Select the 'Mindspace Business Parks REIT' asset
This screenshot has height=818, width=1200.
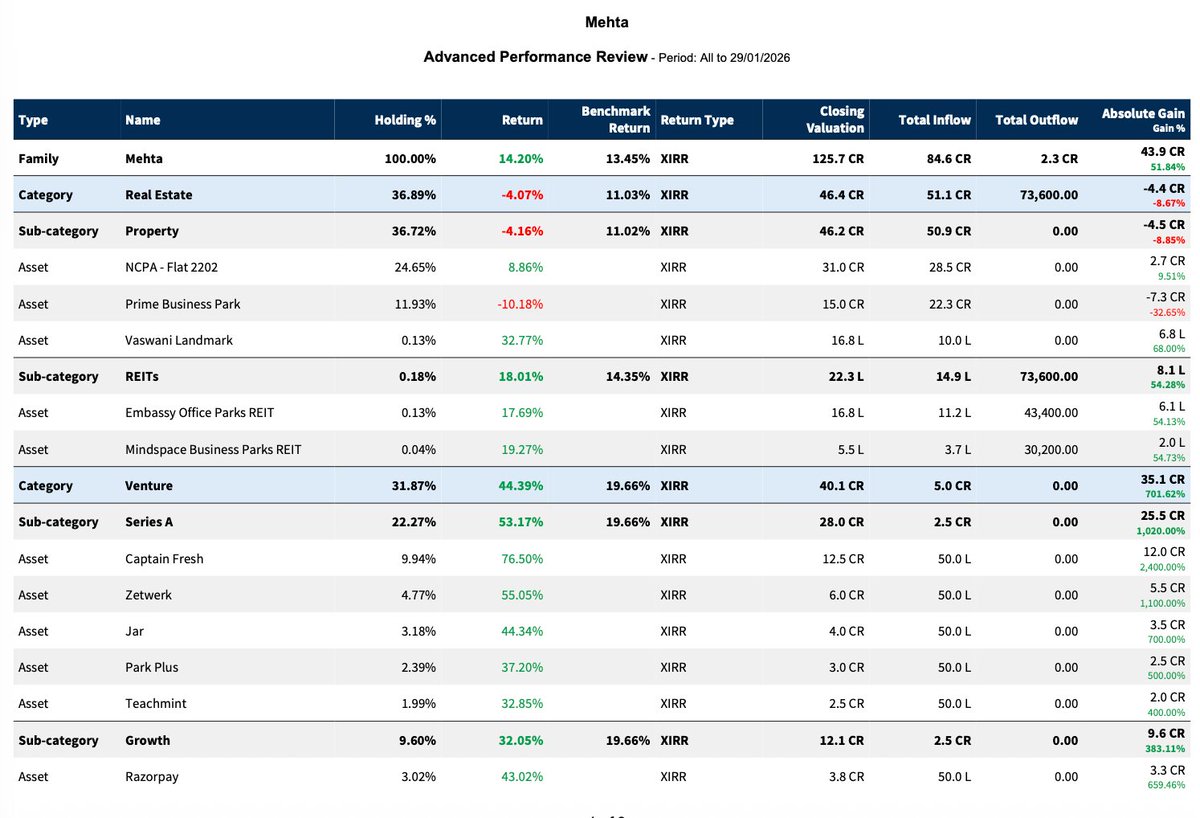213,450
